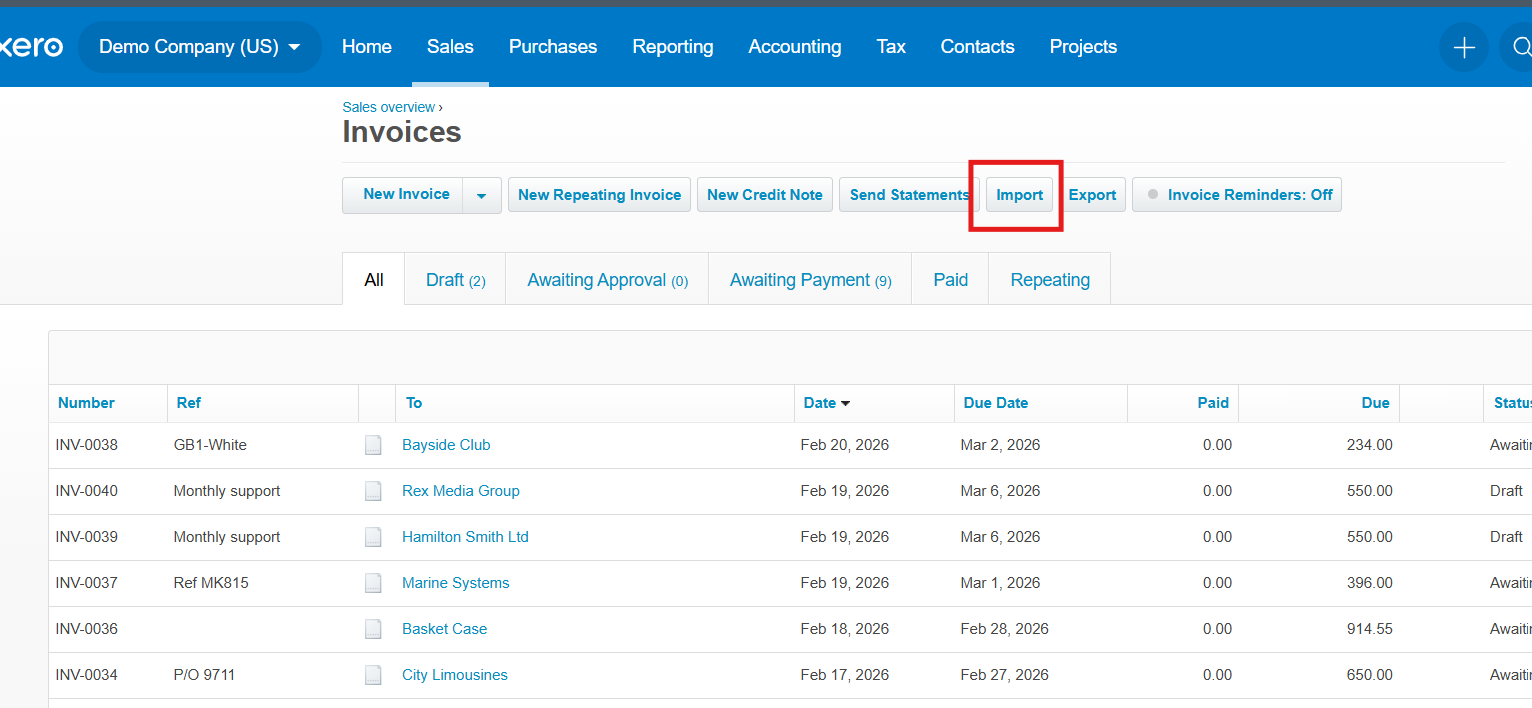Open the plus create-new icon
The image size is (1532, 708).
(x=1464, y=47)
